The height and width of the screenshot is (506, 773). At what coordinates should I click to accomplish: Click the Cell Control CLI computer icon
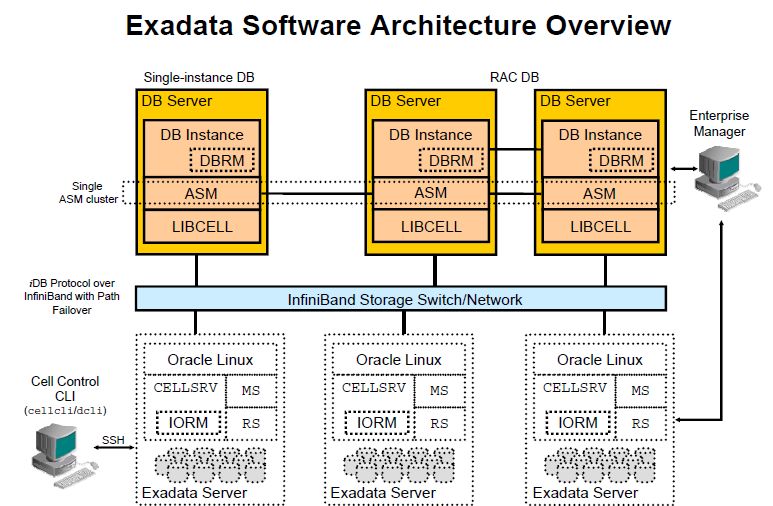coord(65,455)
